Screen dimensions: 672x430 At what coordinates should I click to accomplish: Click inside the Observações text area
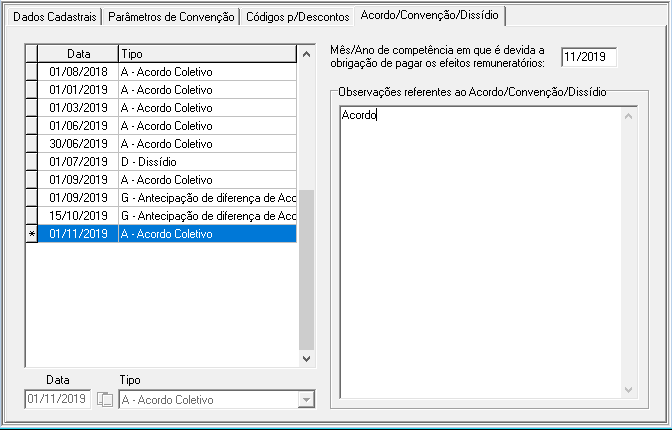478,250
